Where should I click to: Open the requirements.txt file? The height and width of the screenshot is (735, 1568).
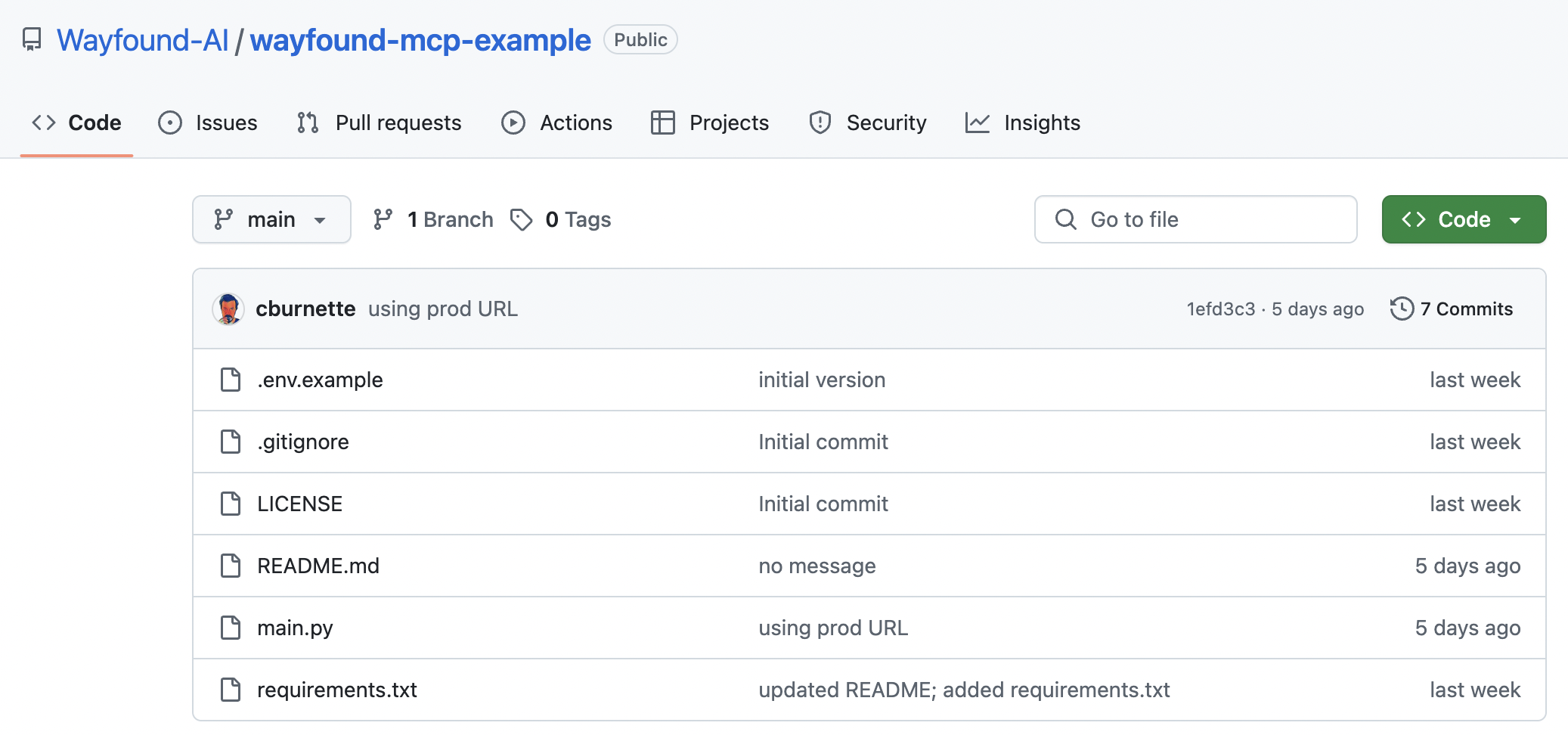pos(337,690)
